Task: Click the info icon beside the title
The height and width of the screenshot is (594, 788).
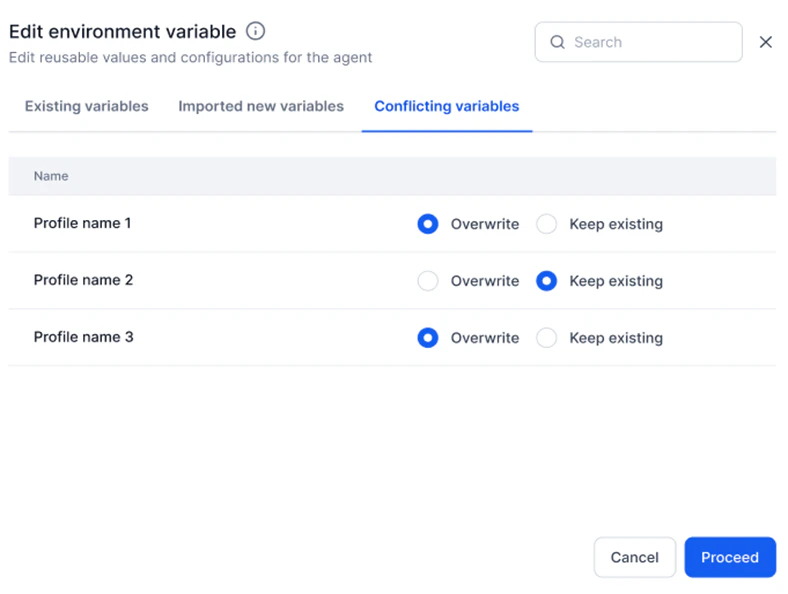Action: click(256, 31)
